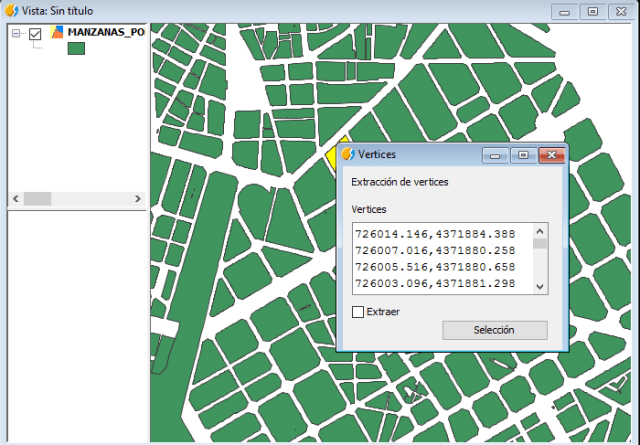640x445 pixels.
Task: Enable the Extraer checkbox
Action: coord(358,312)
